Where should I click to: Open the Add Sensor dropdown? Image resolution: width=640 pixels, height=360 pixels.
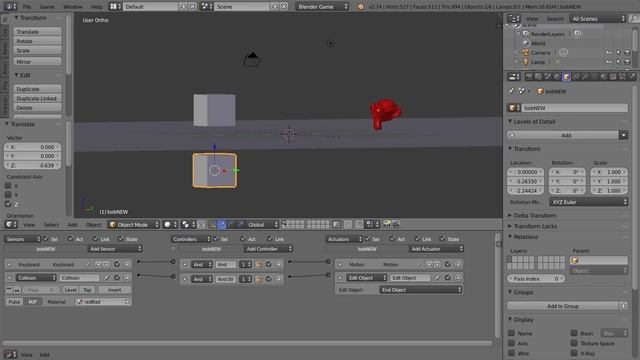(115, 249)
